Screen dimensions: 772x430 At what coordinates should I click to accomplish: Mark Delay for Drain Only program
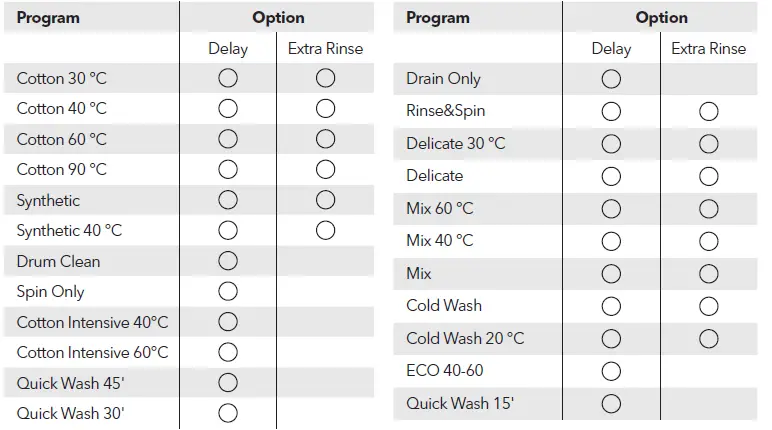point(611,79)
